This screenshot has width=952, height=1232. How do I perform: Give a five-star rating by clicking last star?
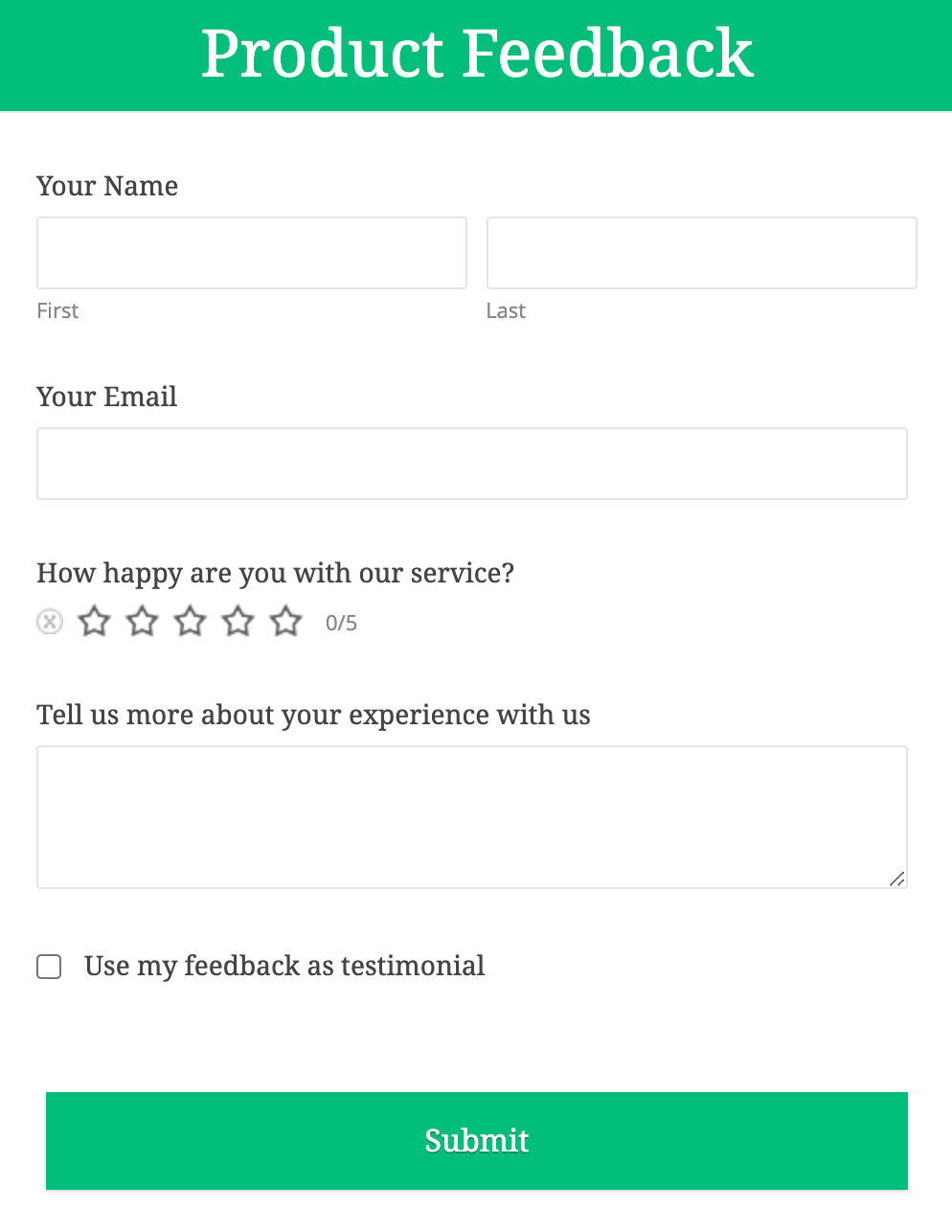tap(285, 622)
